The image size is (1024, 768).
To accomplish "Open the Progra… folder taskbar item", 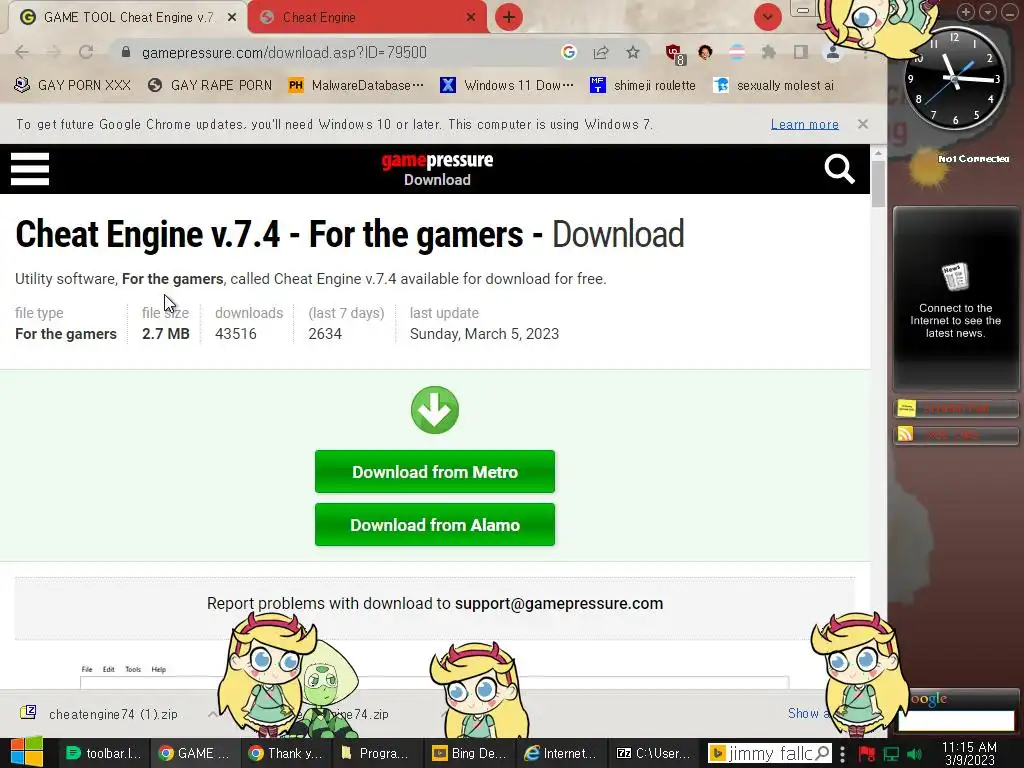I will 376,753.
